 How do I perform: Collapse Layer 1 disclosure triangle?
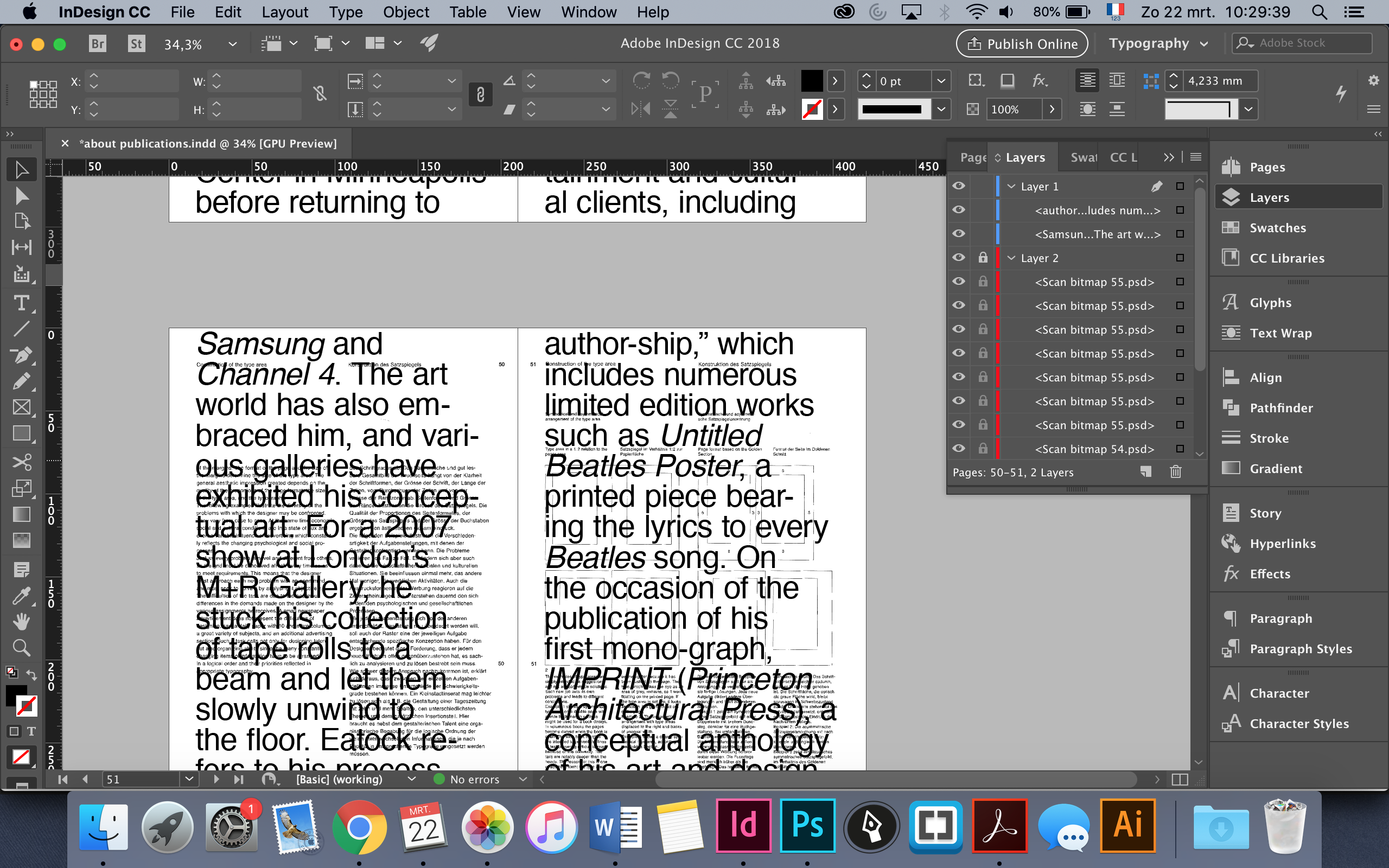coord(1011,186)
